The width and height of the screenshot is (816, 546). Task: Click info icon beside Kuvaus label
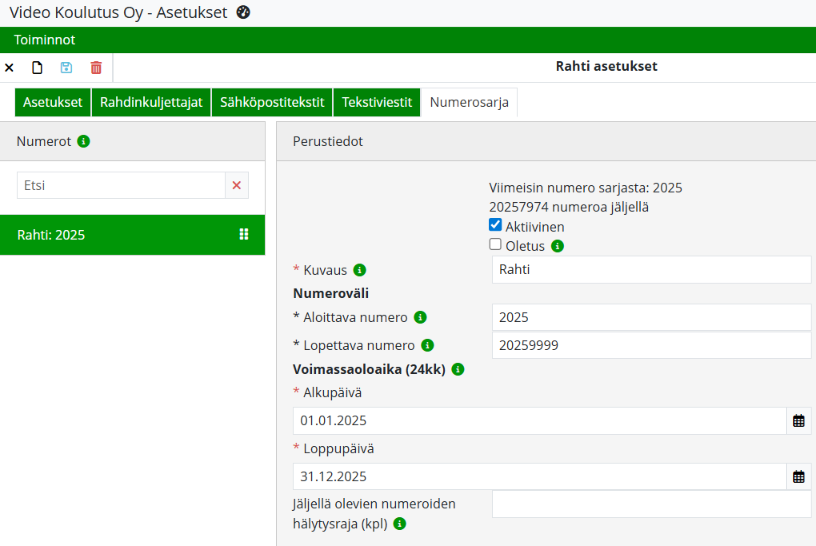(360, 270)
